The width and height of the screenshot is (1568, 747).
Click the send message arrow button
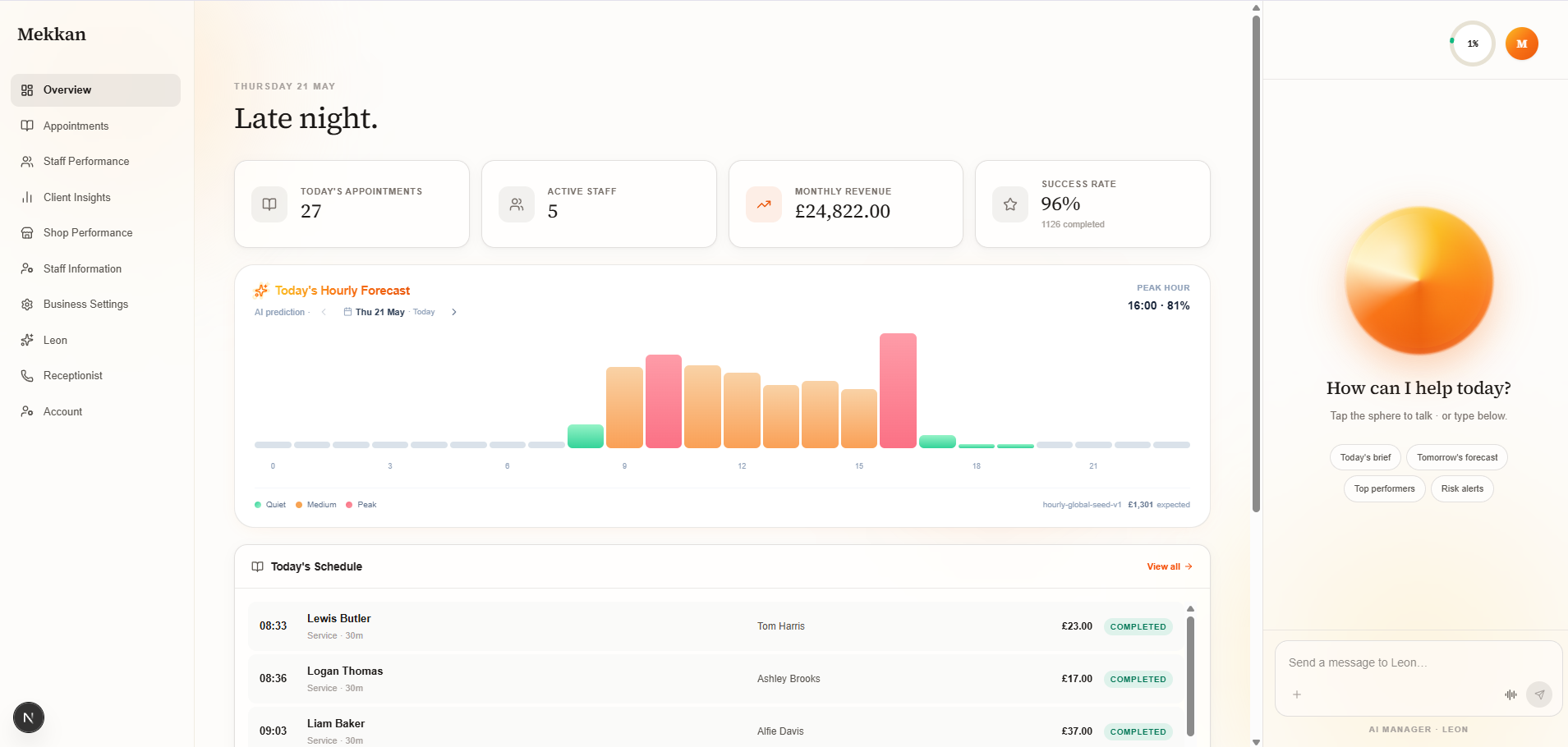(x=1539, y=694)
